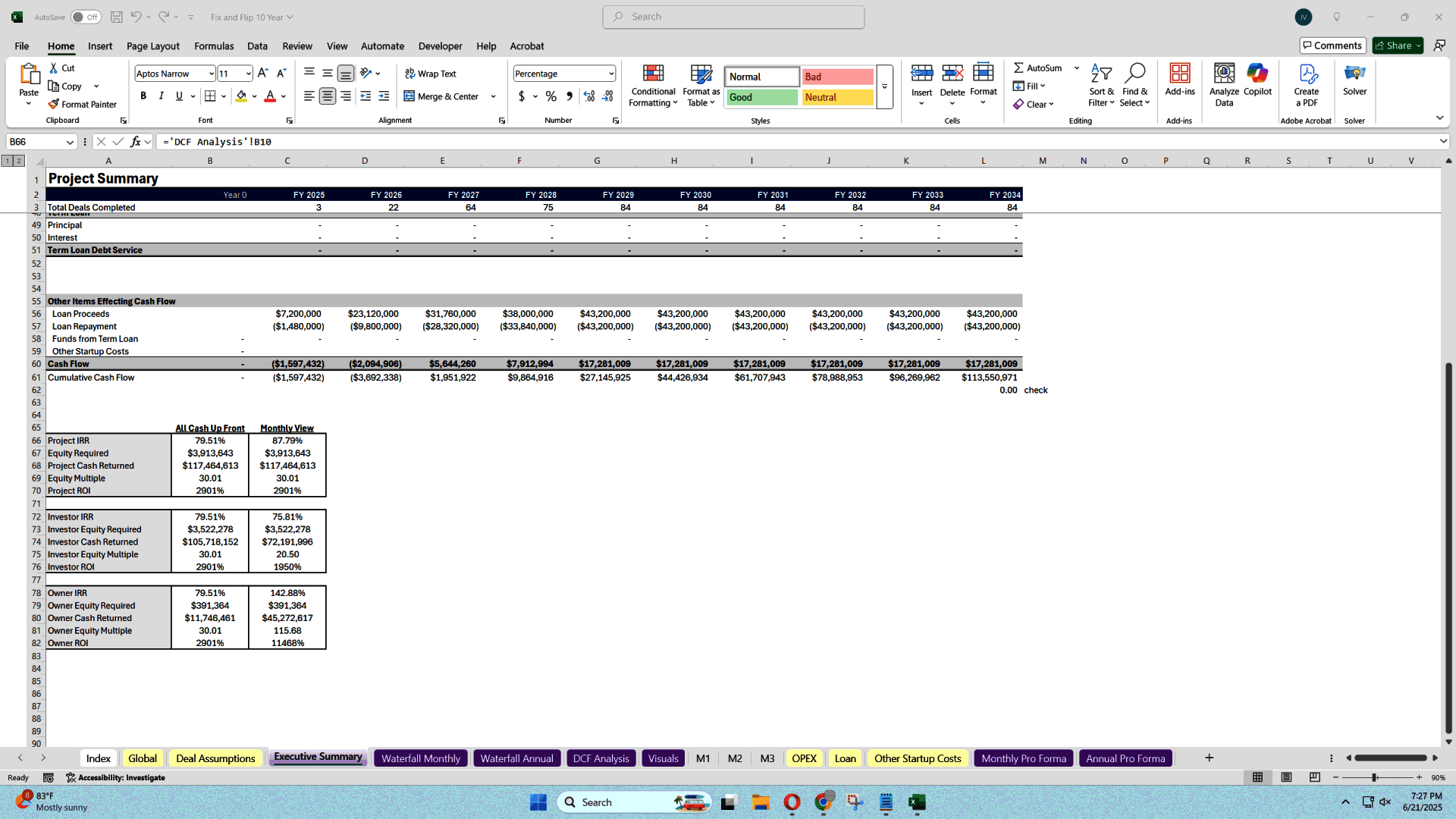This screenshot has width=1456, height=819.
Task: Apply Comma Style number format
Action: [x=570, y=96]
